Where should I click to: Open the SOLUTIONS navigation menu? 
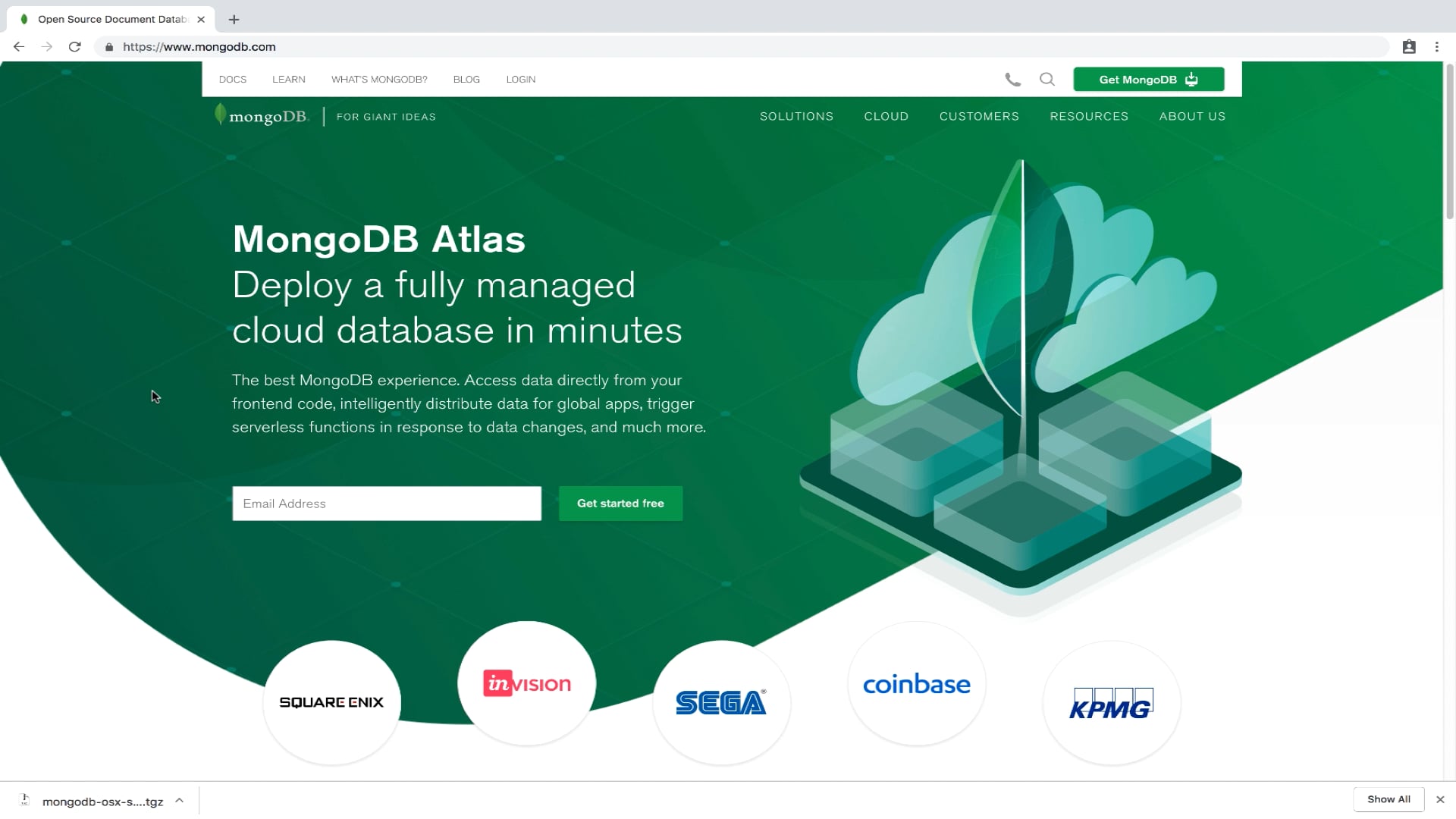click(796, 117)
